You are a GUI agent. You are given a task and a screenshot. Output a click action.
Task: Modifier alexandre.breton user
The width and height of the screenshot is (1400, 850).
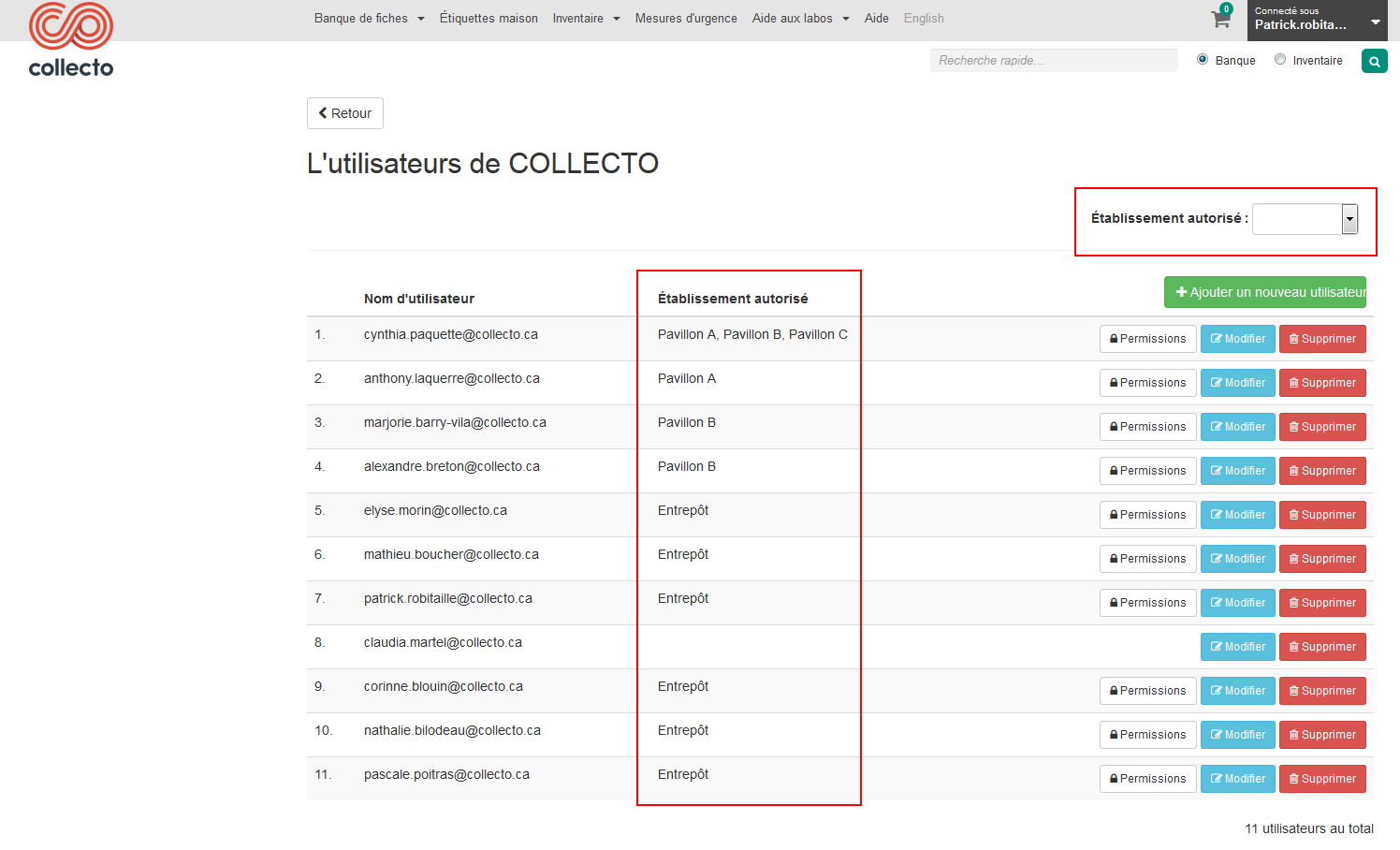[1238, 471]
